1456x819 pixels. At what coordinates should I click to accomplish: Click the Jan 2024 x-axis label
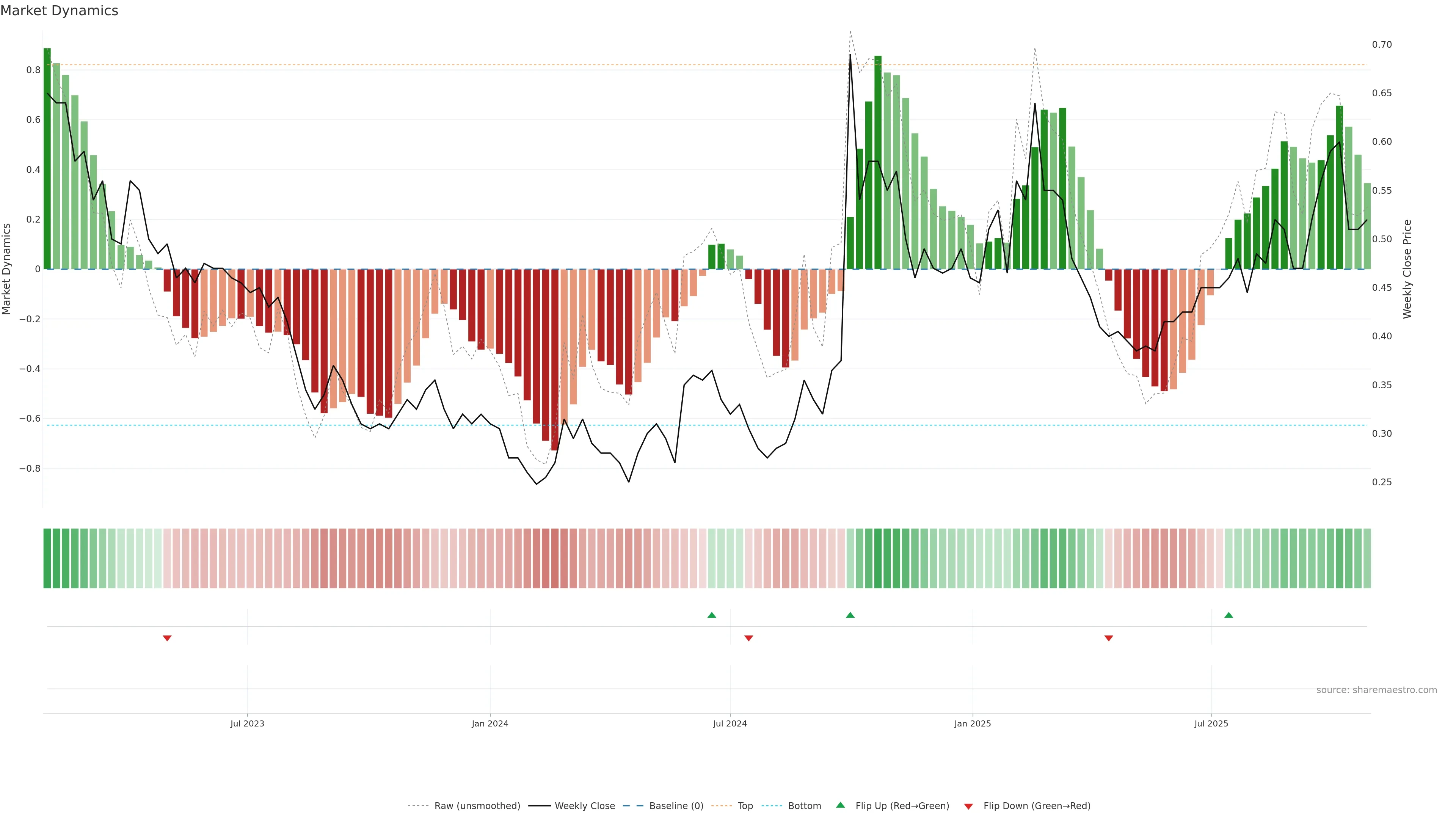(x=490, y=723)
